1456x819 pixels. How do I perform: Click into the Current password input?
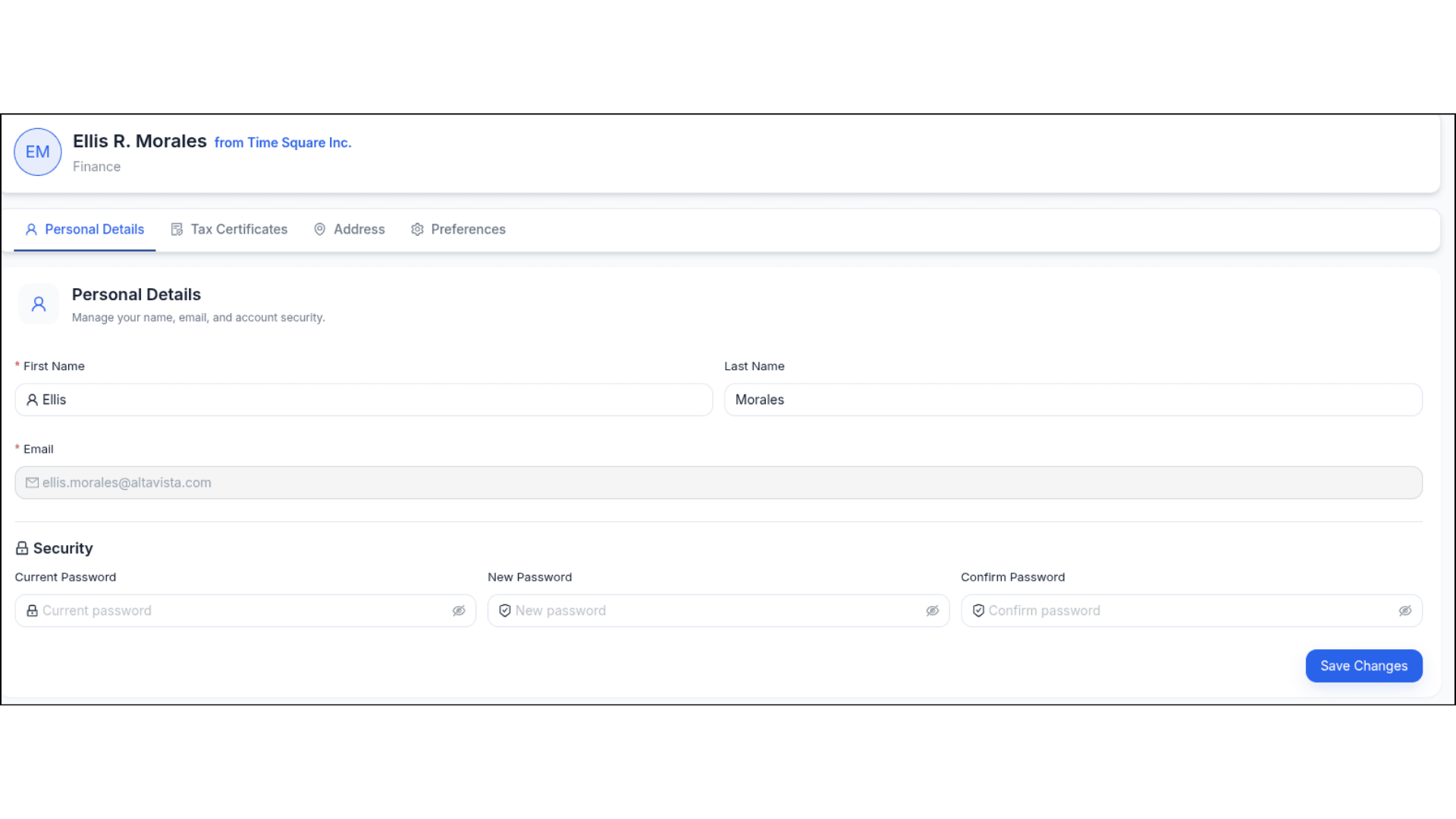point(246,610)
